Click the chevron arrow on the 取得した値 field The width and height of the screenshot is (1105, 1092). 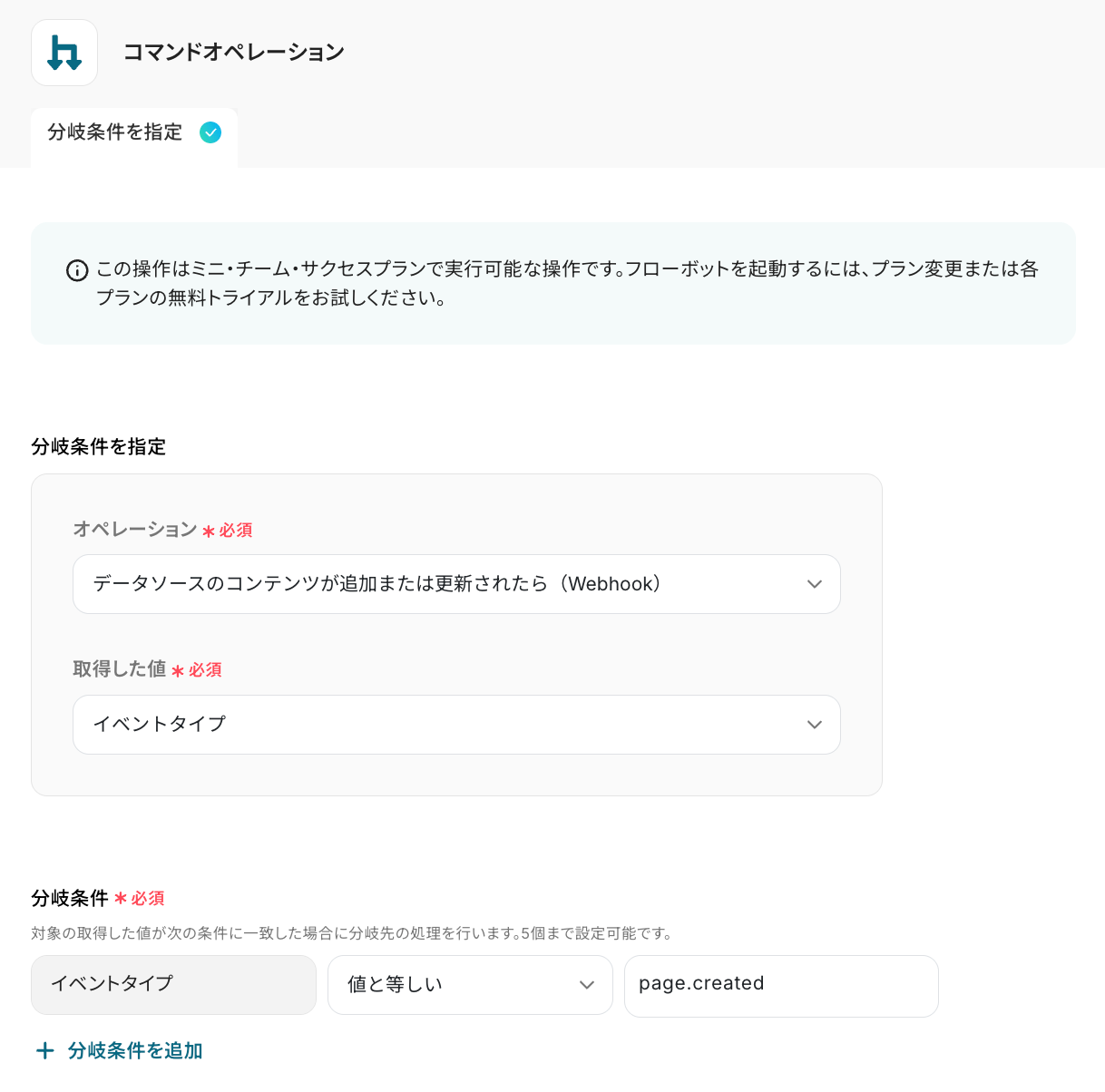click(815, 725)
